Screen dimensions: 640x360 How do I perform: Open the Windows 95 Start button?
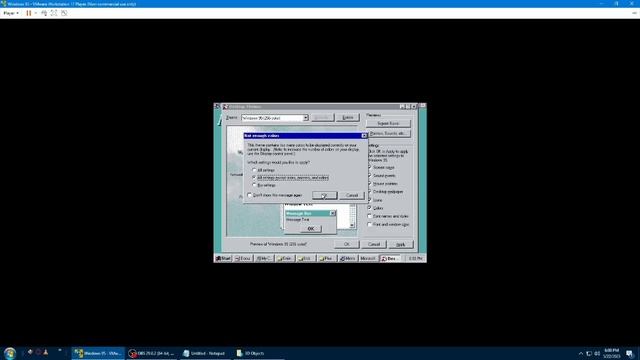(223, 258)
